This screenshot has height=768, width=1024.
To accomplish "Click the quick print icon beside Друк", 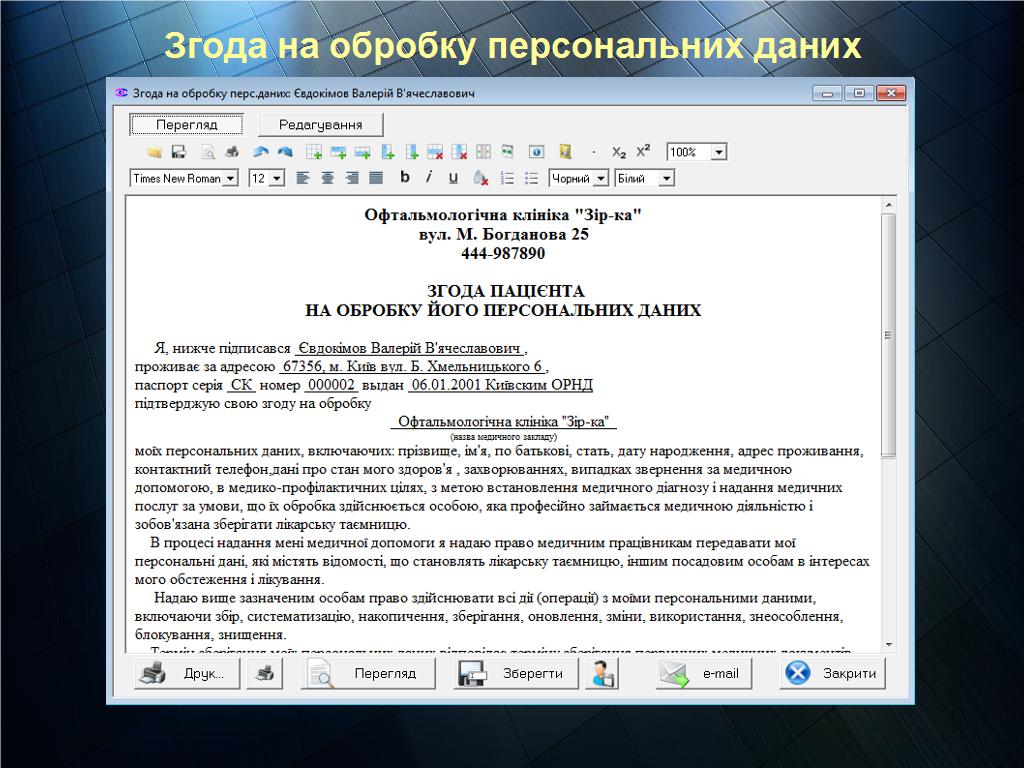I will pyautogui.click(x=265, y=674).
